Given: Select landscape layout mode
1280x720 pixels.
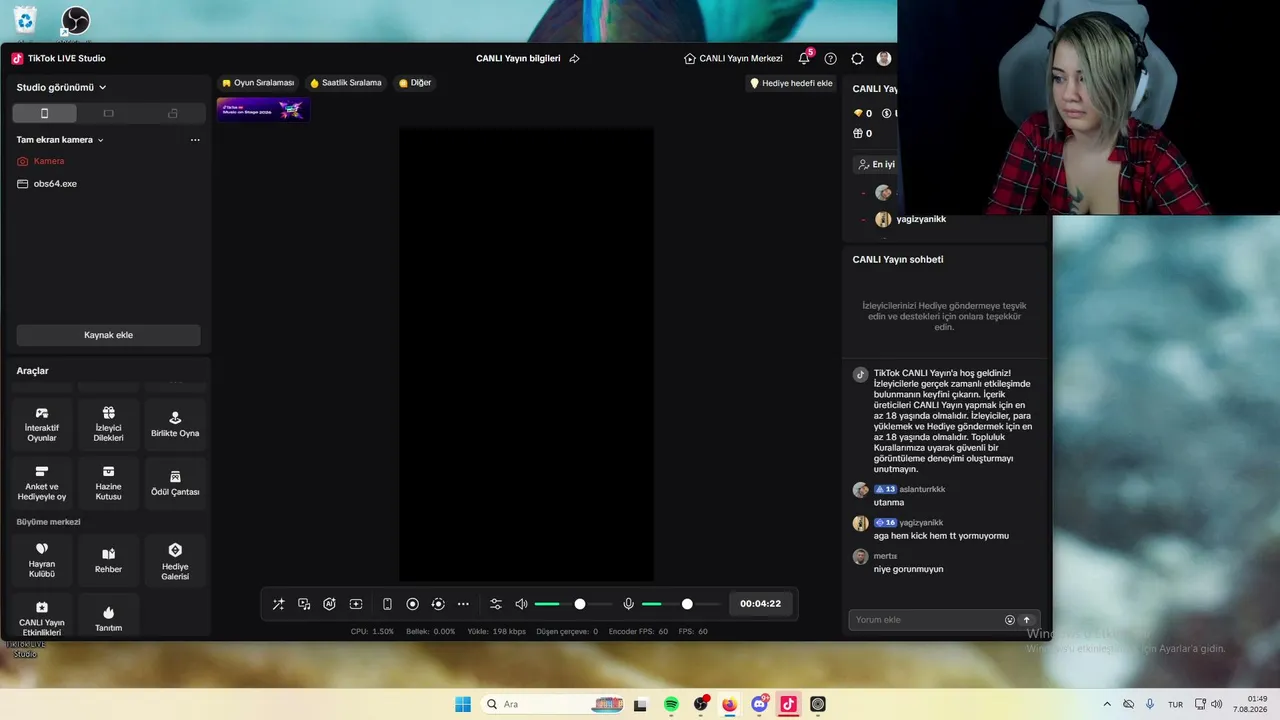Looking at the screenshot, I should tap(108, 113).
